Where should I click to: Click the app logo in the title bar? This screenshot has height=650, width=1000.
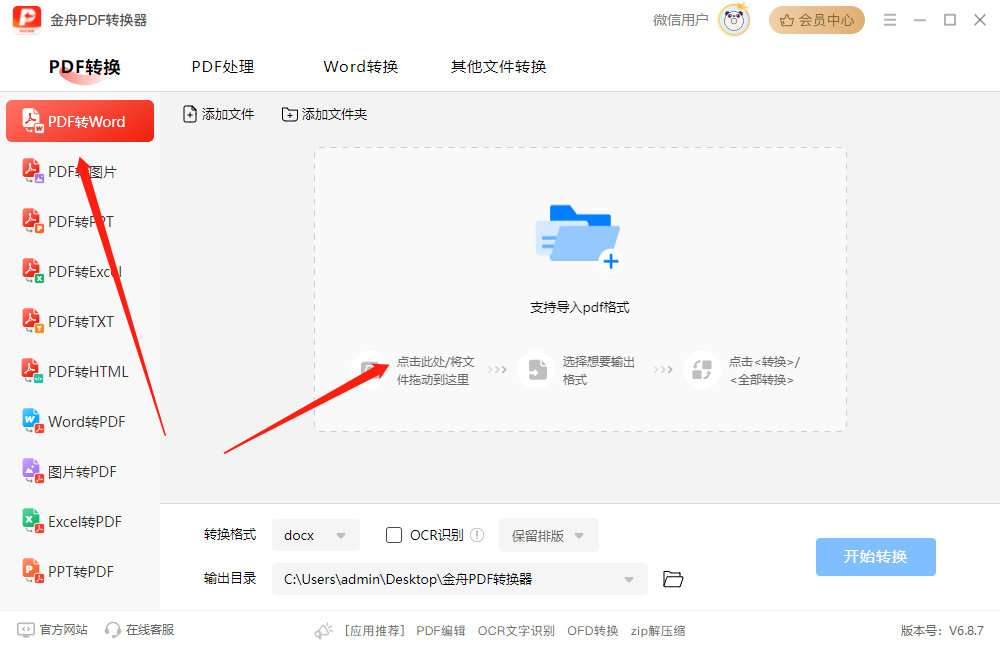tap(27, 20)
